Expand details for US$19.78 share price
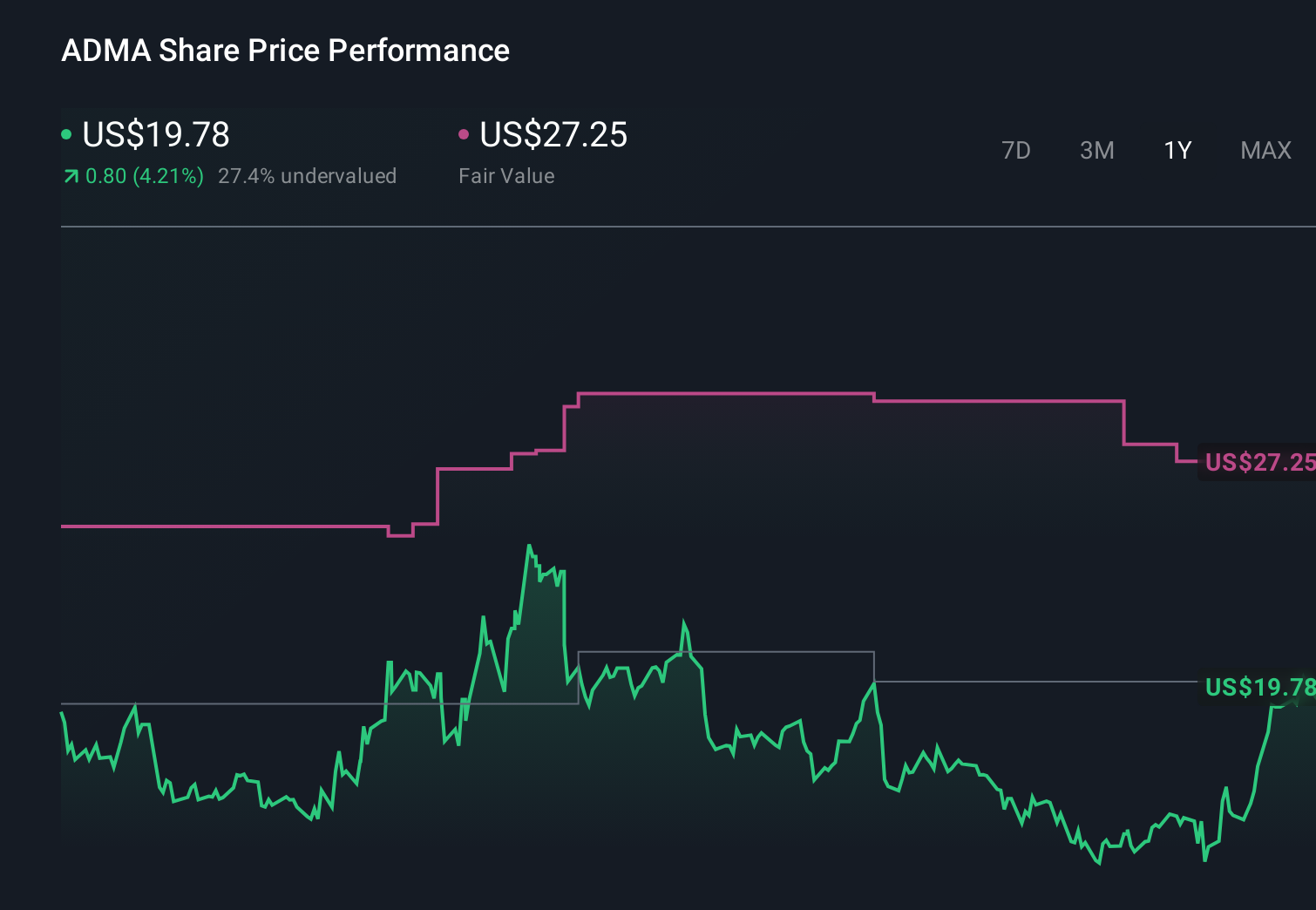1316x910 pixels. pos(155,135)
